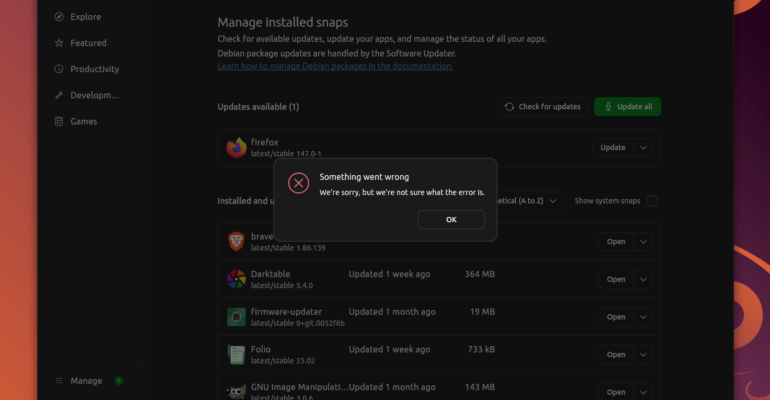This screenshot has height=400, width=770.
Task: Click the Explore compass icon
Action: [x=59, y=17]
